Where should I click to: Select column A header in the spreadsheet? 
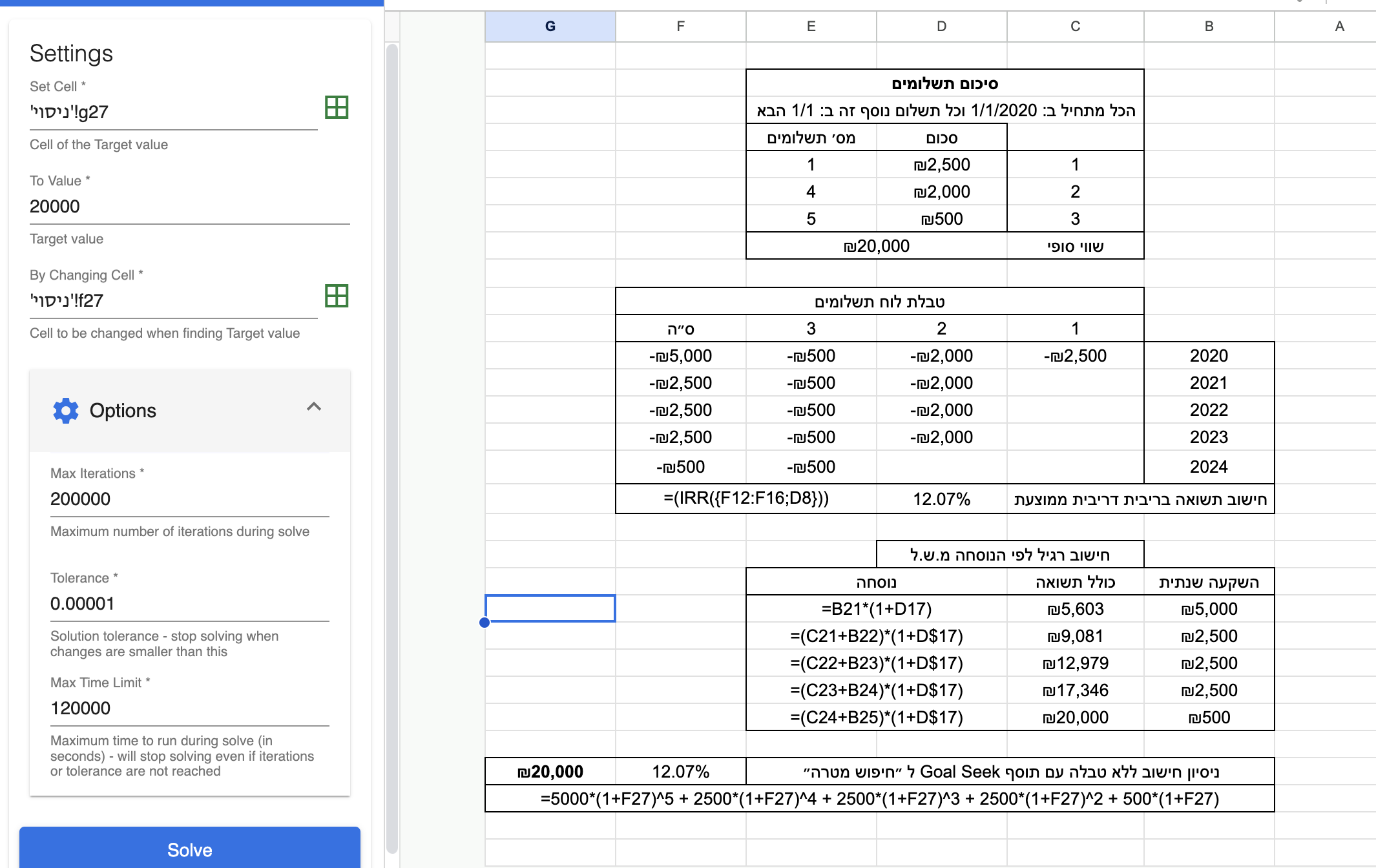1339,26
